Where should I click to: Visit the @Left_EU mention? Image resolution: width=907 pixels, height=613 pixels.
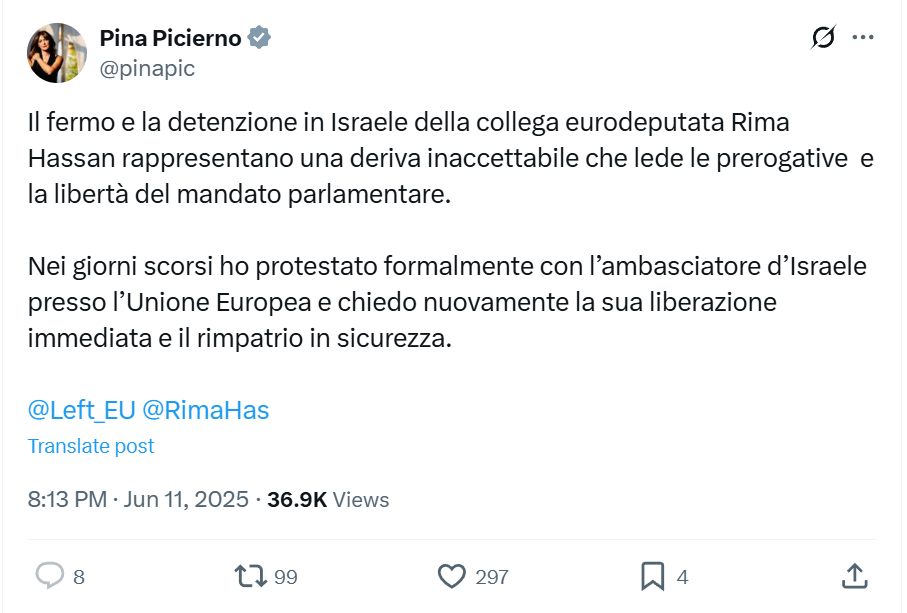[81, 410]
